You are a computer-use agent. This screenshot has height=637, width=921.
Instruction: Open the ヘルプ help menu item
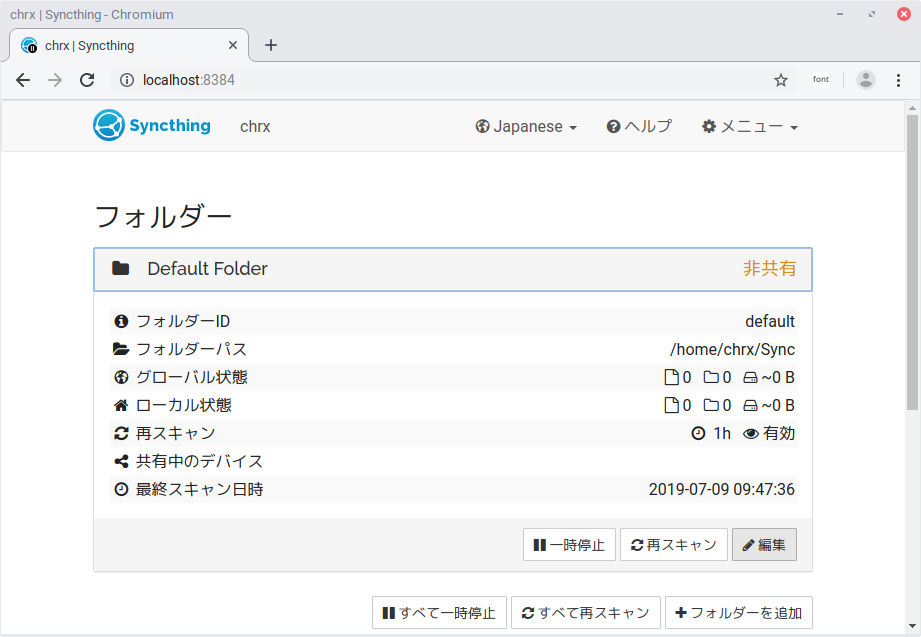coord(639,127)
